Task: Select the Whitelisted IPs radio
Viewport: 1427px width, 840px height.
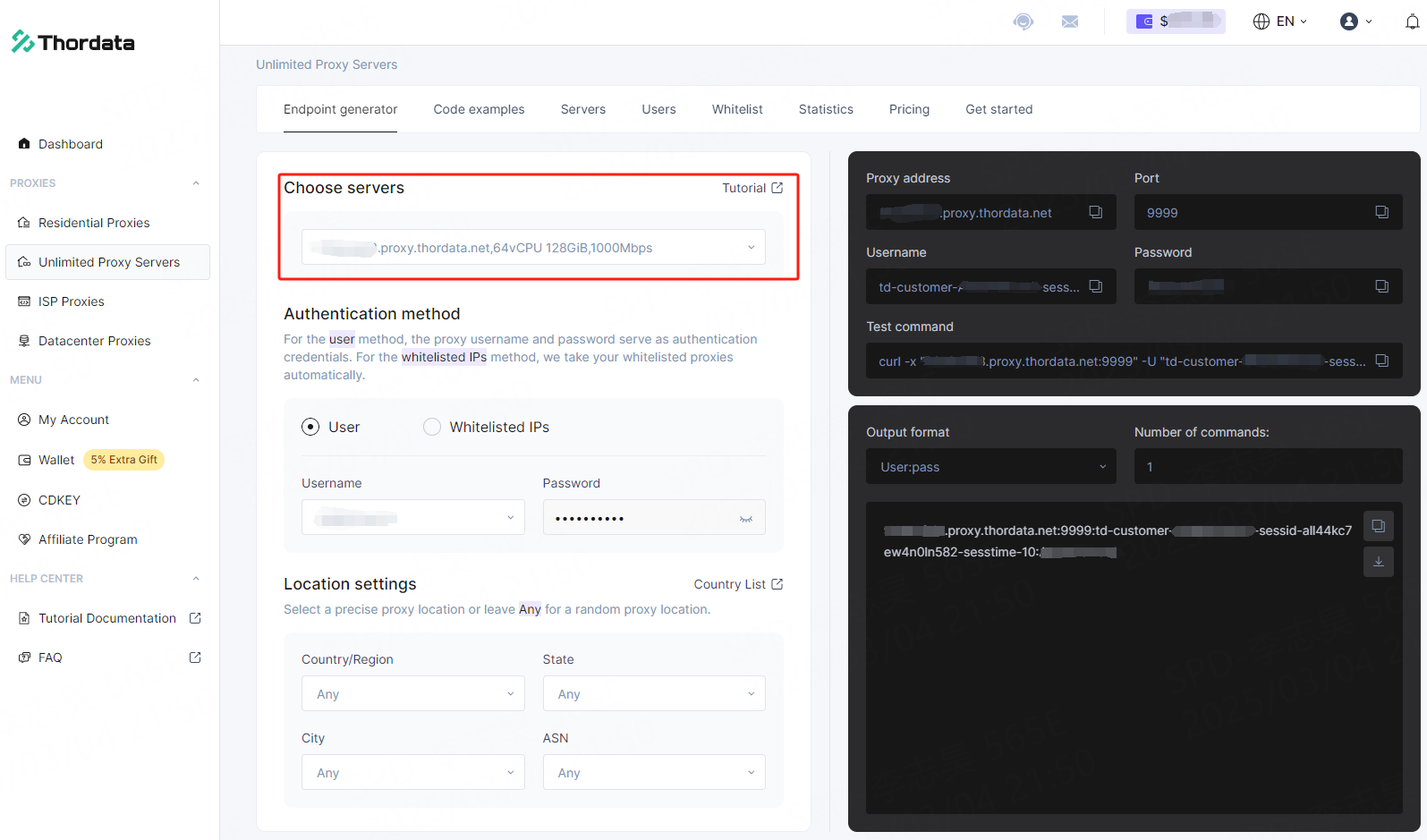Action: [432, 427]
